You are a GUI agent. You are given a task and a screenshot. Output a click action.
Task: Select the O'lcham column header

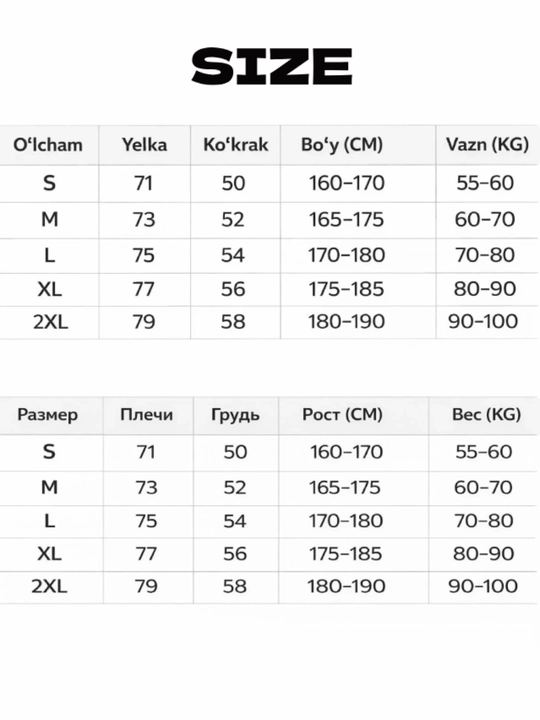click(x=48, y=145)
